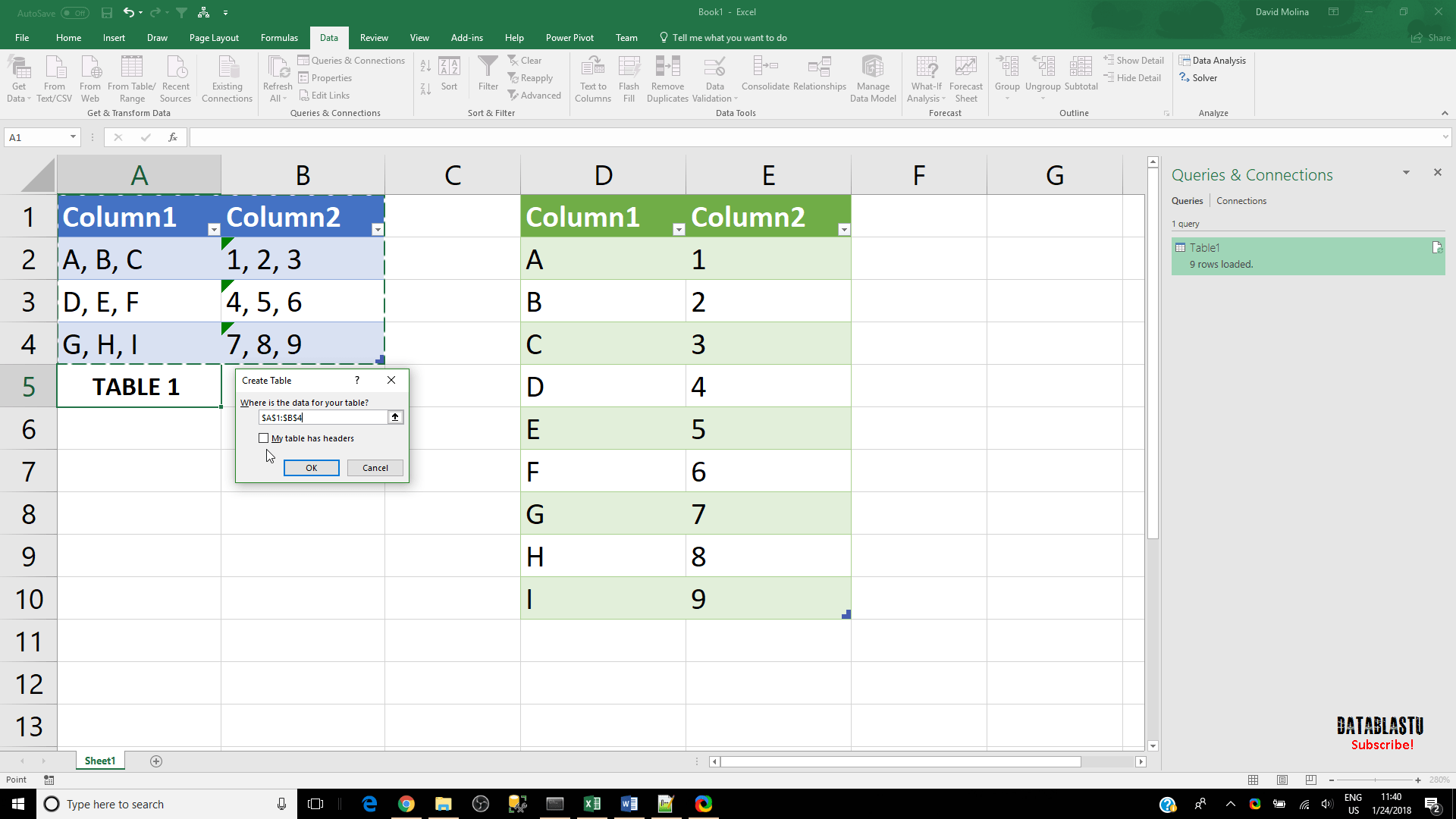
Task: Save the workbook
Action: 107,12
